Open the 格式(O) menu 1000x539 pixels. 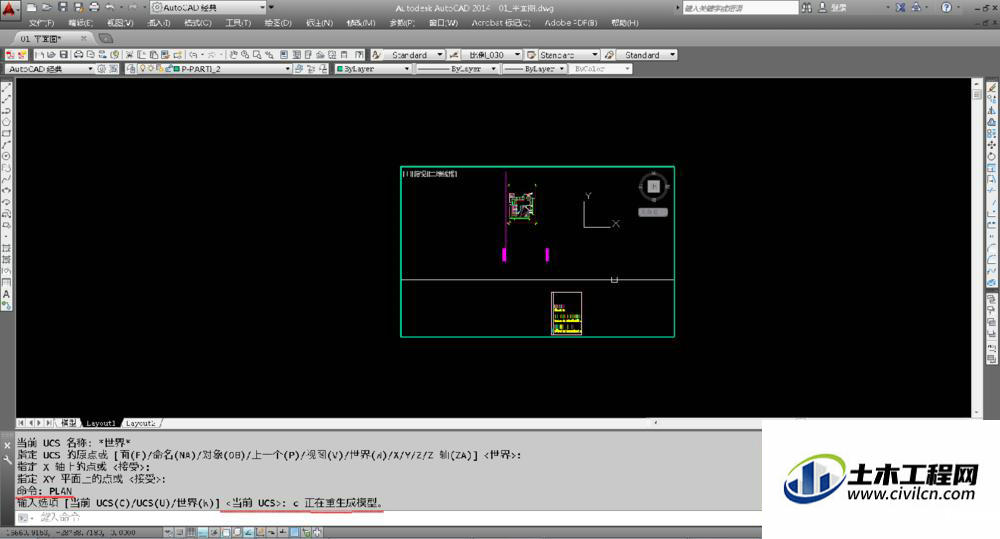(198, 22)
